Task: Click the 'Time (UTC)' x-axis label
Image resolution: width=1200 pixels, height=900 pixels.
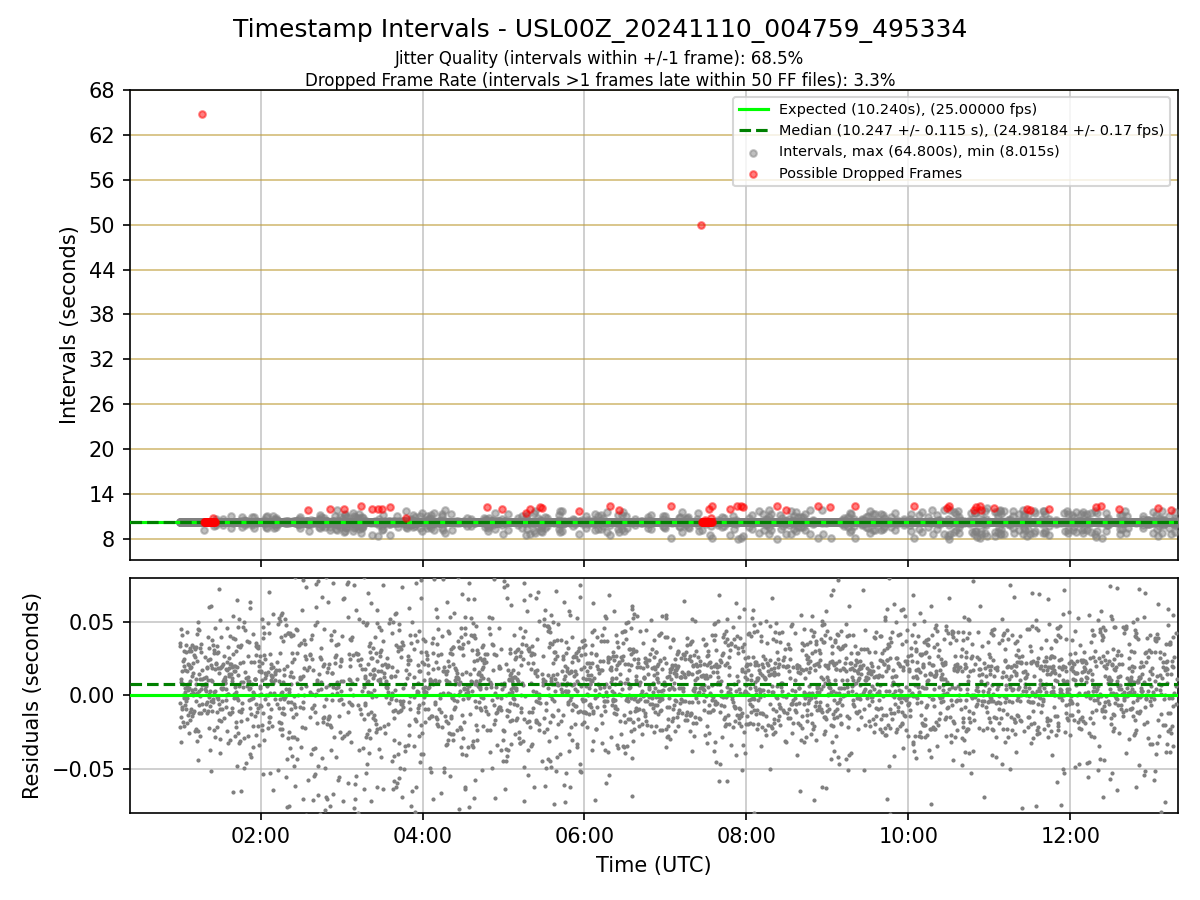Action: pyautogui.click(x=654, y=865)
